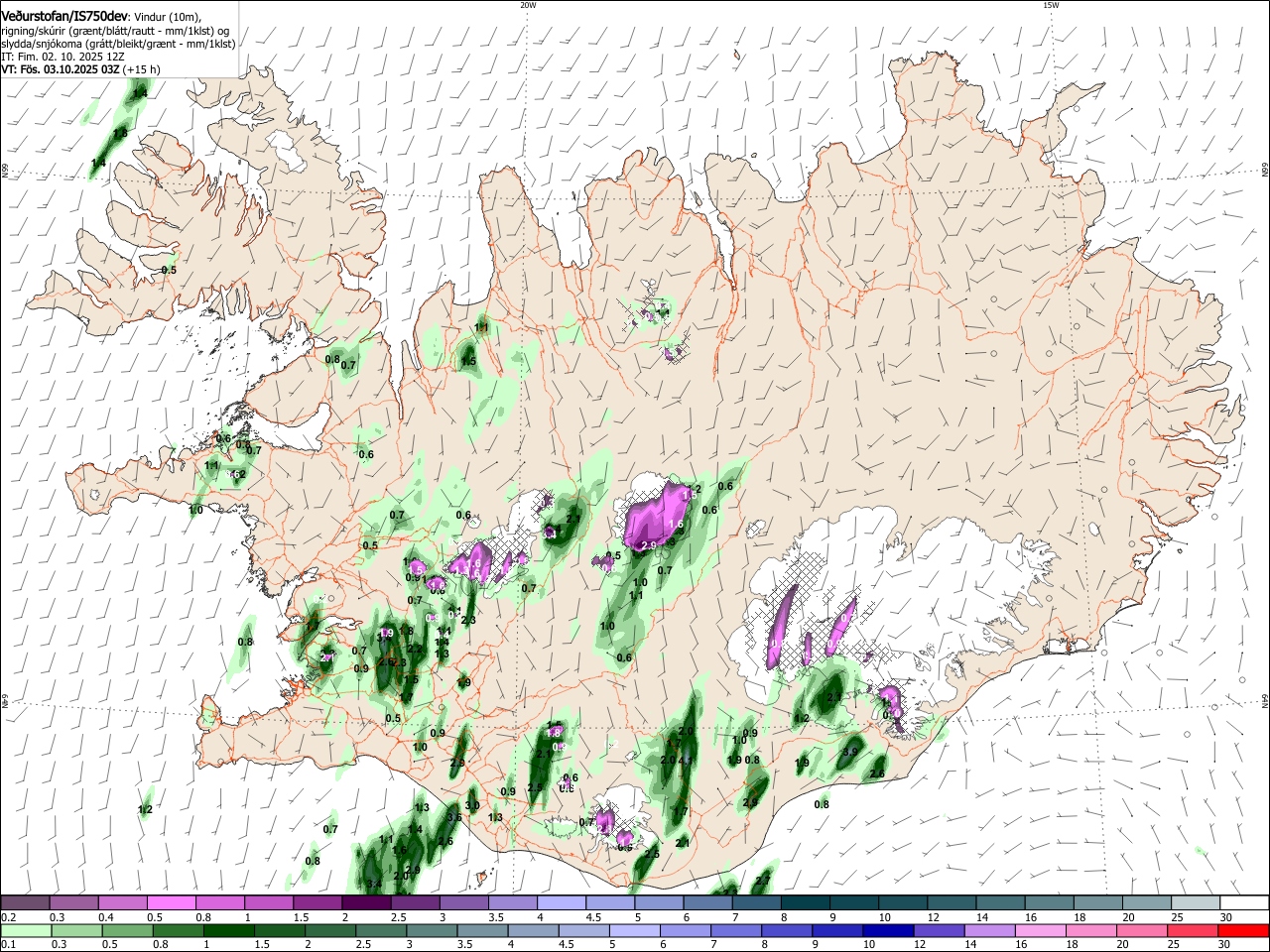Viewport: 1270px width, 952px height.
Task: Click the lower-scale hot pink swatch between 20 and 25
Action: coord(1141,930)
